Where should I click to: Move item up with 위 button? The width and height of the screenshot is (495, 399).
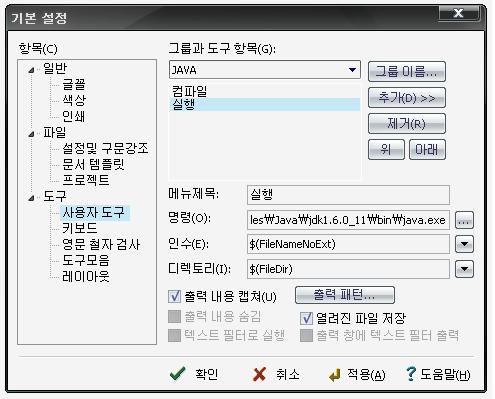point(386,149)
